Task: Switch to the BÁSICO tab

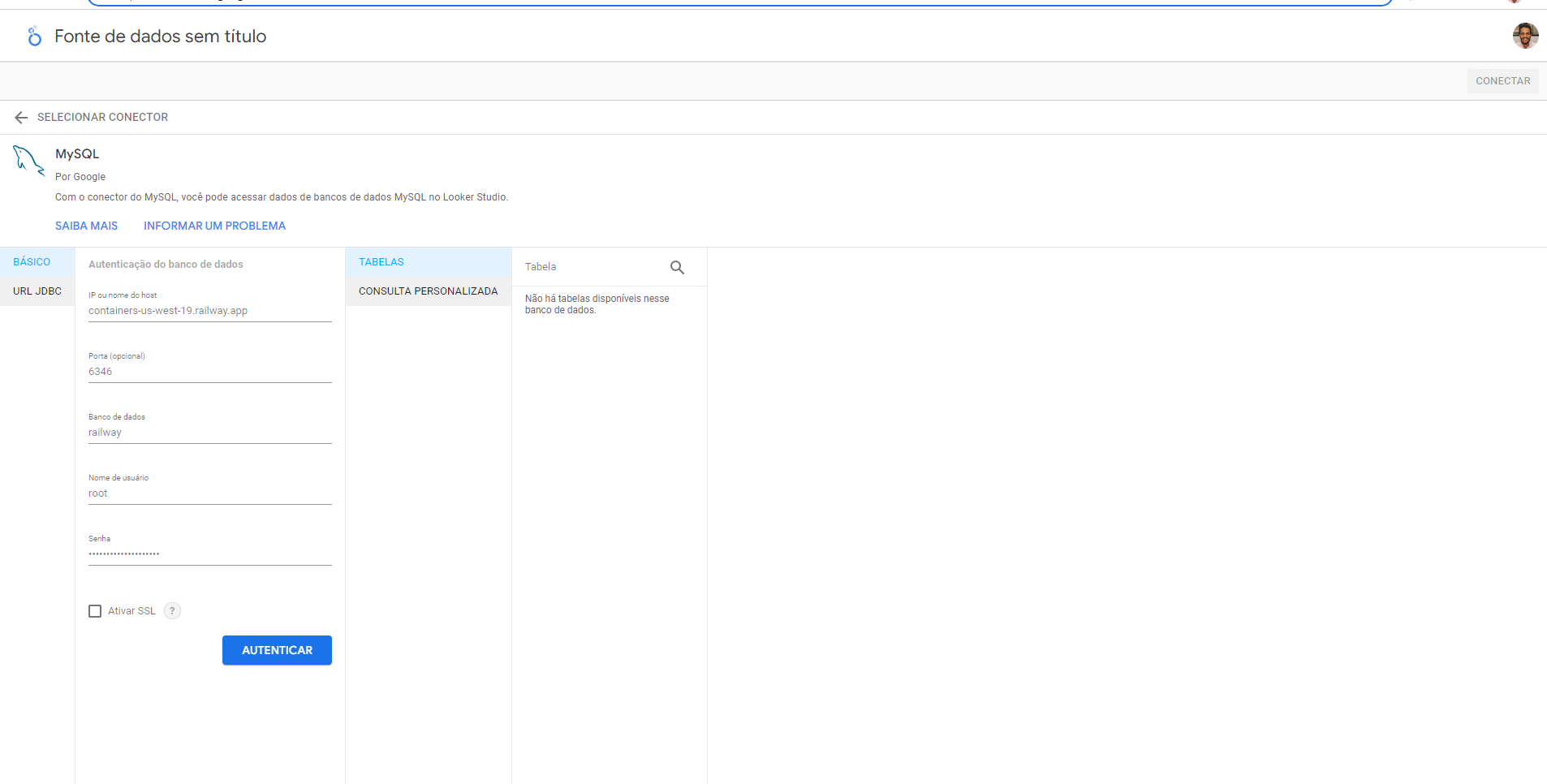Action: point(37,262)
